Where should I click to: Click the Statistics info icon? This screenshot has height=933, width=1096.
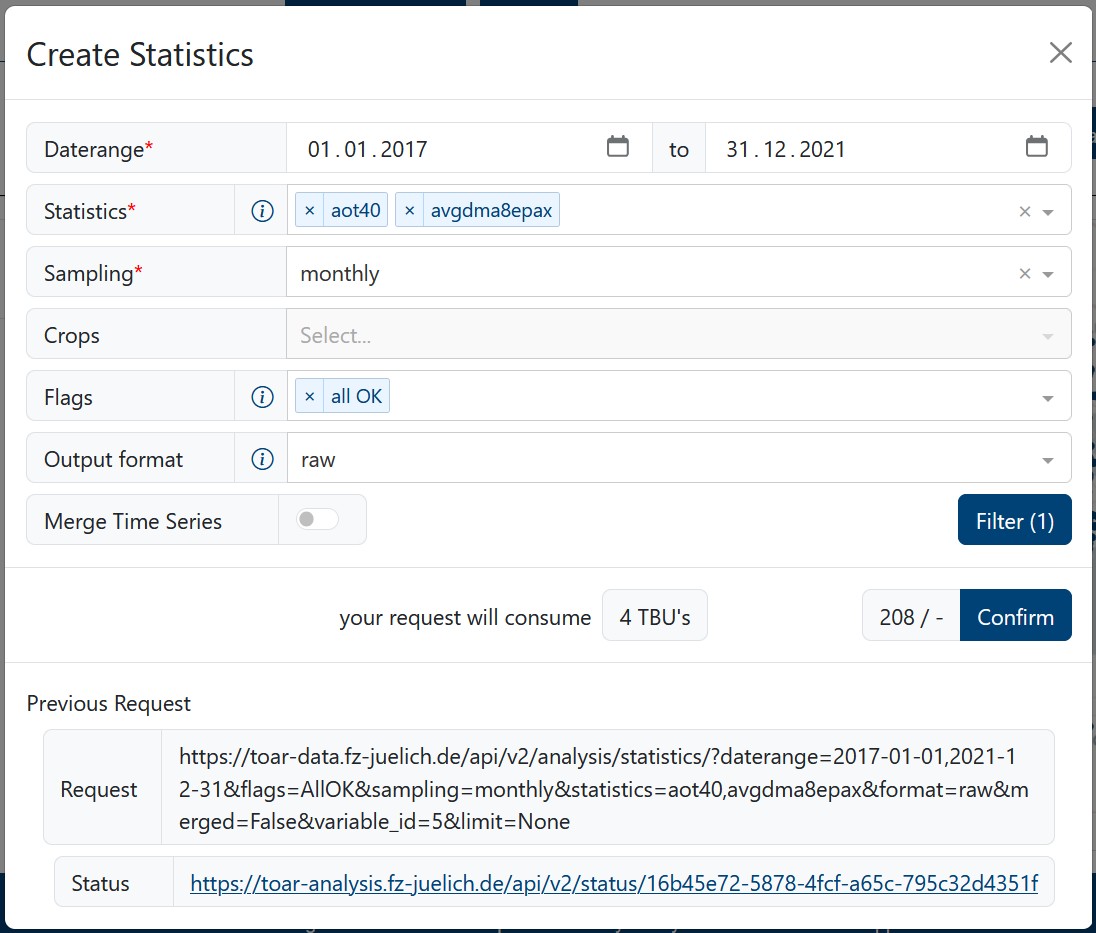coord(262,211)
